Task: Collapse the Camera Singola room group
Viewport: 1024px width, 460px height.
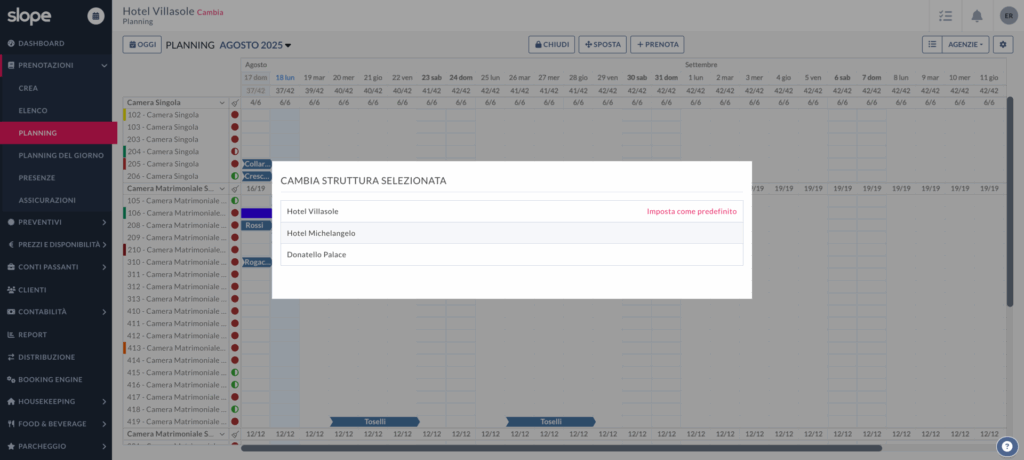Action: pyautogui.click(x=222, y=103)
